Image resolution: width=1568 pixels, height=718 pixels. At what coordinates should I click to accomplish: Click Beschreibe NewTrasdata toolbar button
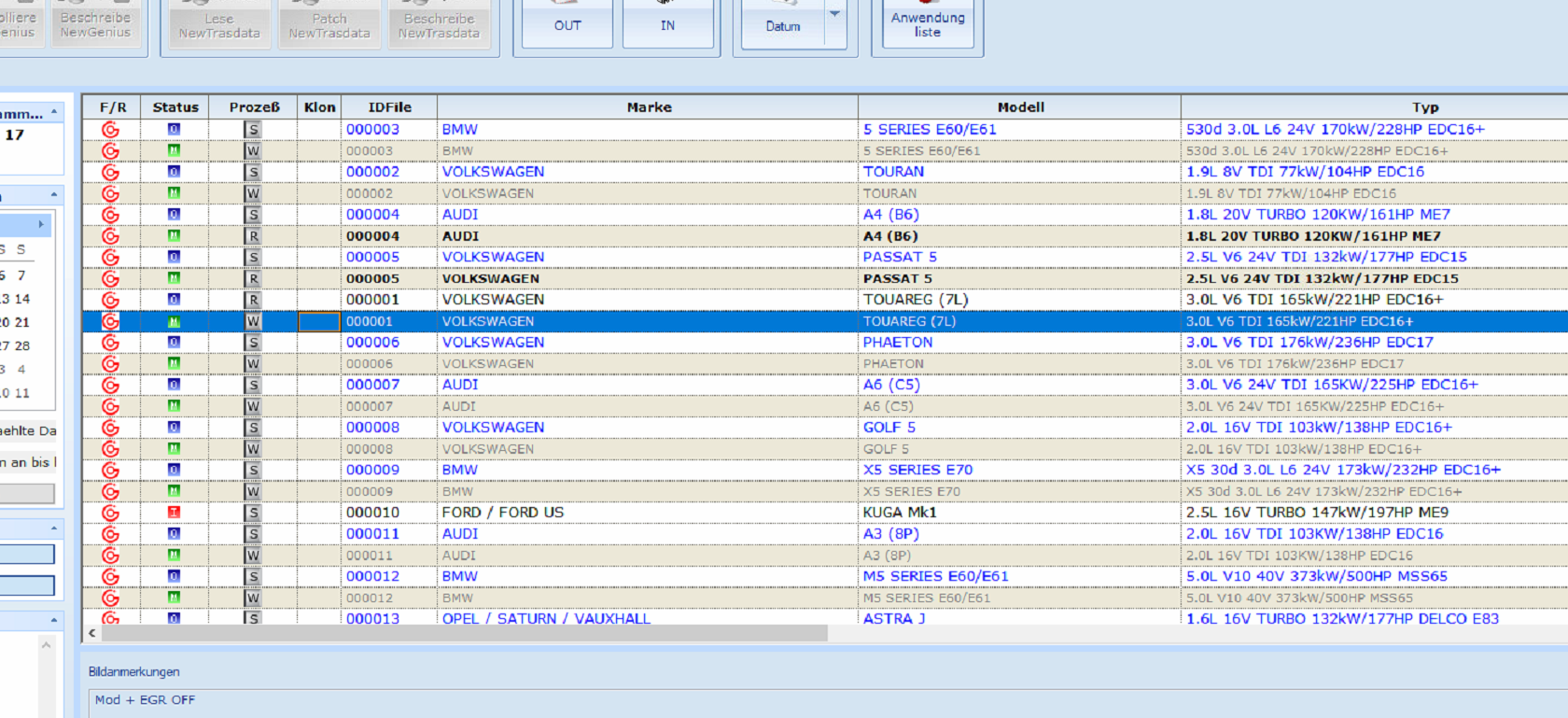(439, 24)
